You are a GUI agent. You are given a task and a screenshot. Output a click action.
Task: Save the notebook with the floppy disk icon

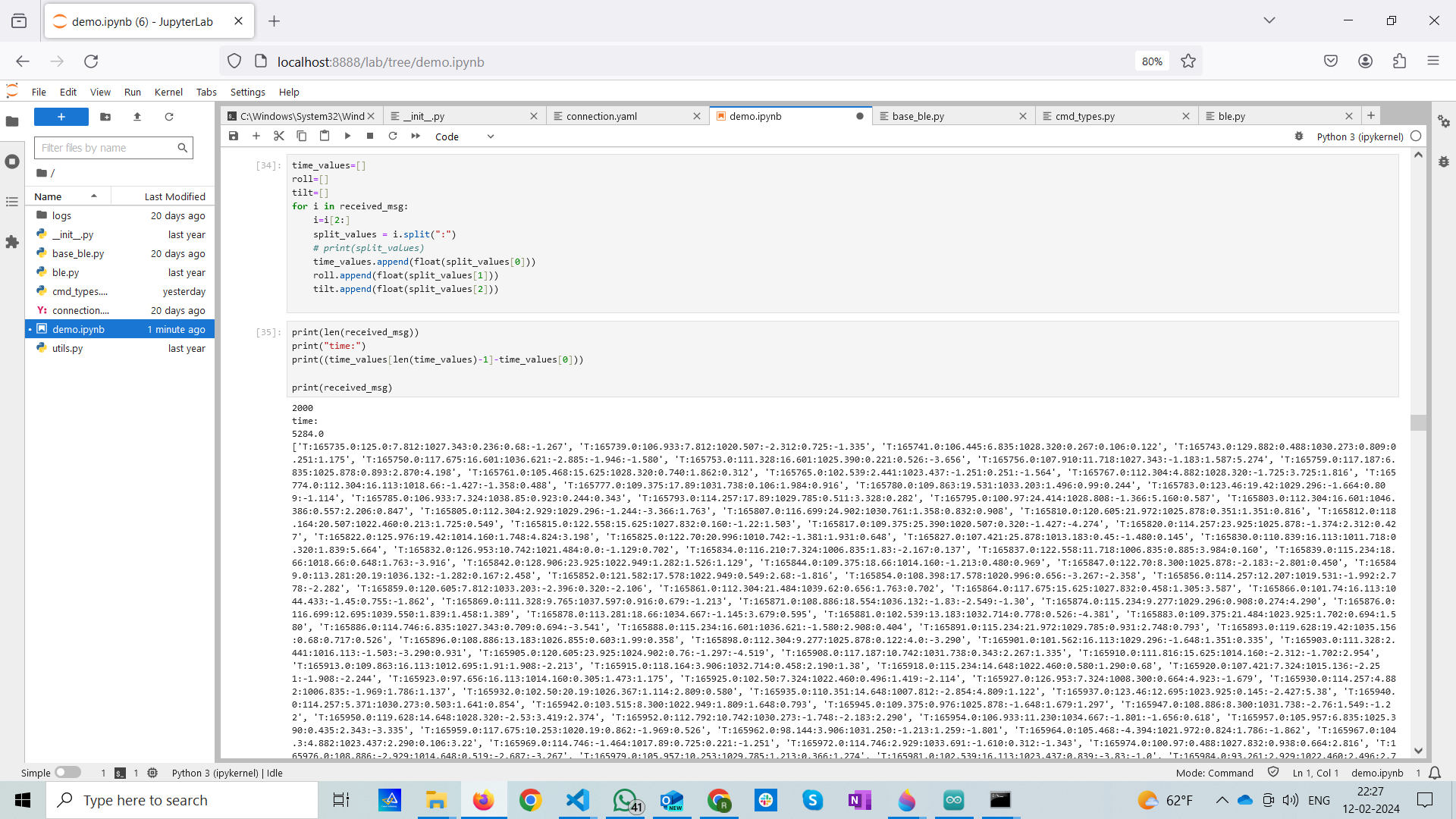click(234, 136)
